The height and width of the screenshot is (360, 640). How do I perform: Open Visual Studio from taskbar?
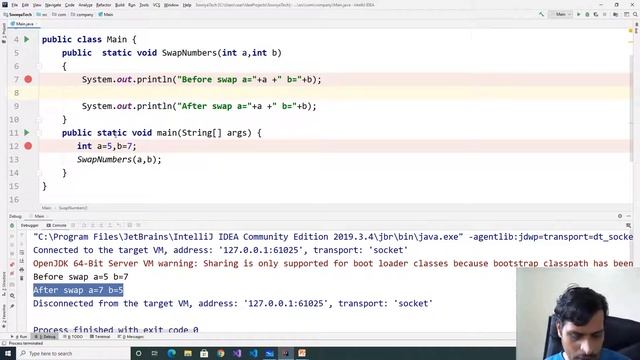tap(237, 353)
